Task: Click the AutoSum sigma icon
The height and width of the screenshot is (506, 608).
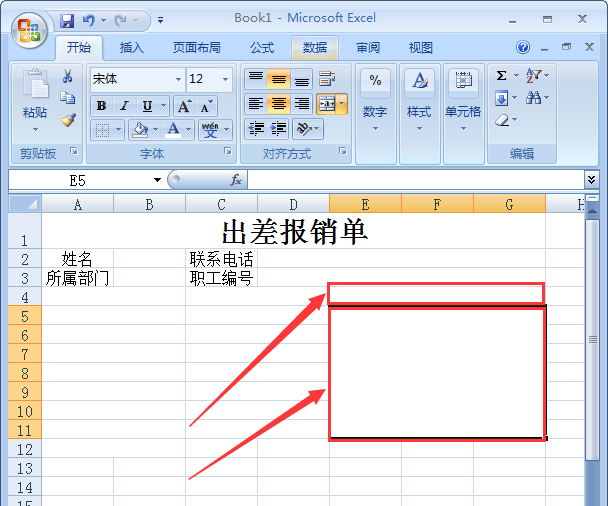Action: pyautogui.click(x=501, y=75)
